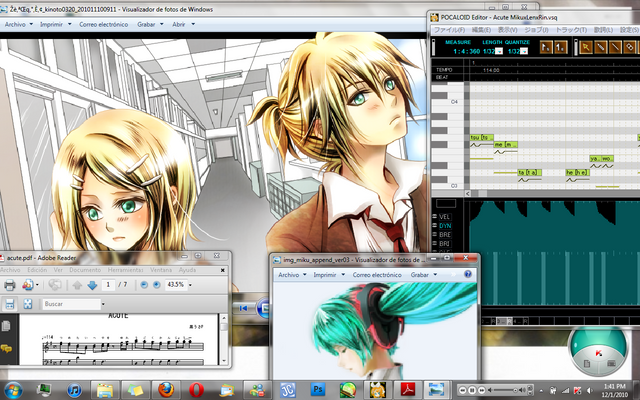Go to next page in Adobe Reader
The height and width of the screenshot is (400, 640).
pos(92,285)
